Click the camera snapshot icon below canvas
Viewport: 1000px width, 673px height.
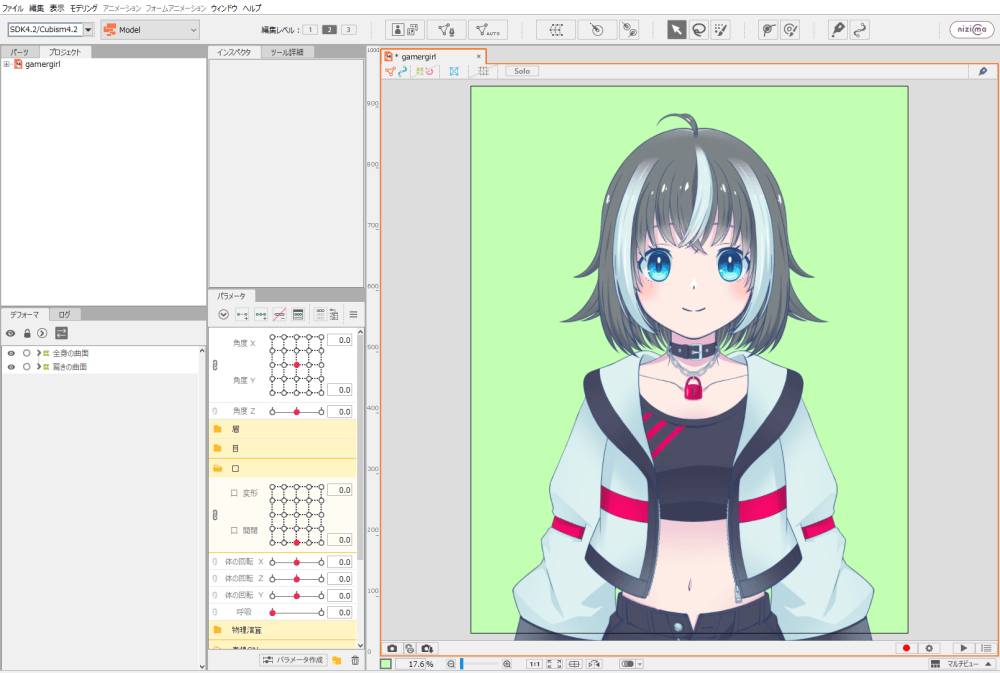coord(392,648)
